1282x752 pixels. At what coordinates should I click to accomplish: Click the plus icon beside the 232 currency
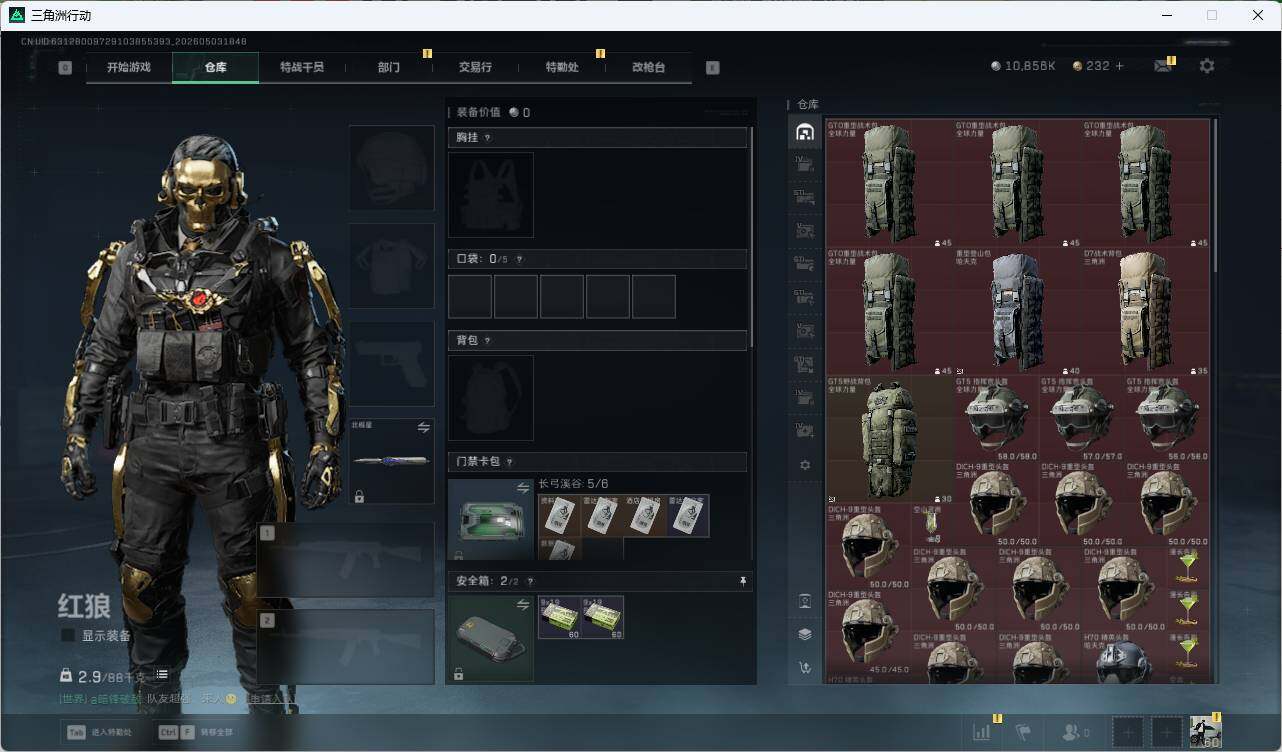[1119, 66]
